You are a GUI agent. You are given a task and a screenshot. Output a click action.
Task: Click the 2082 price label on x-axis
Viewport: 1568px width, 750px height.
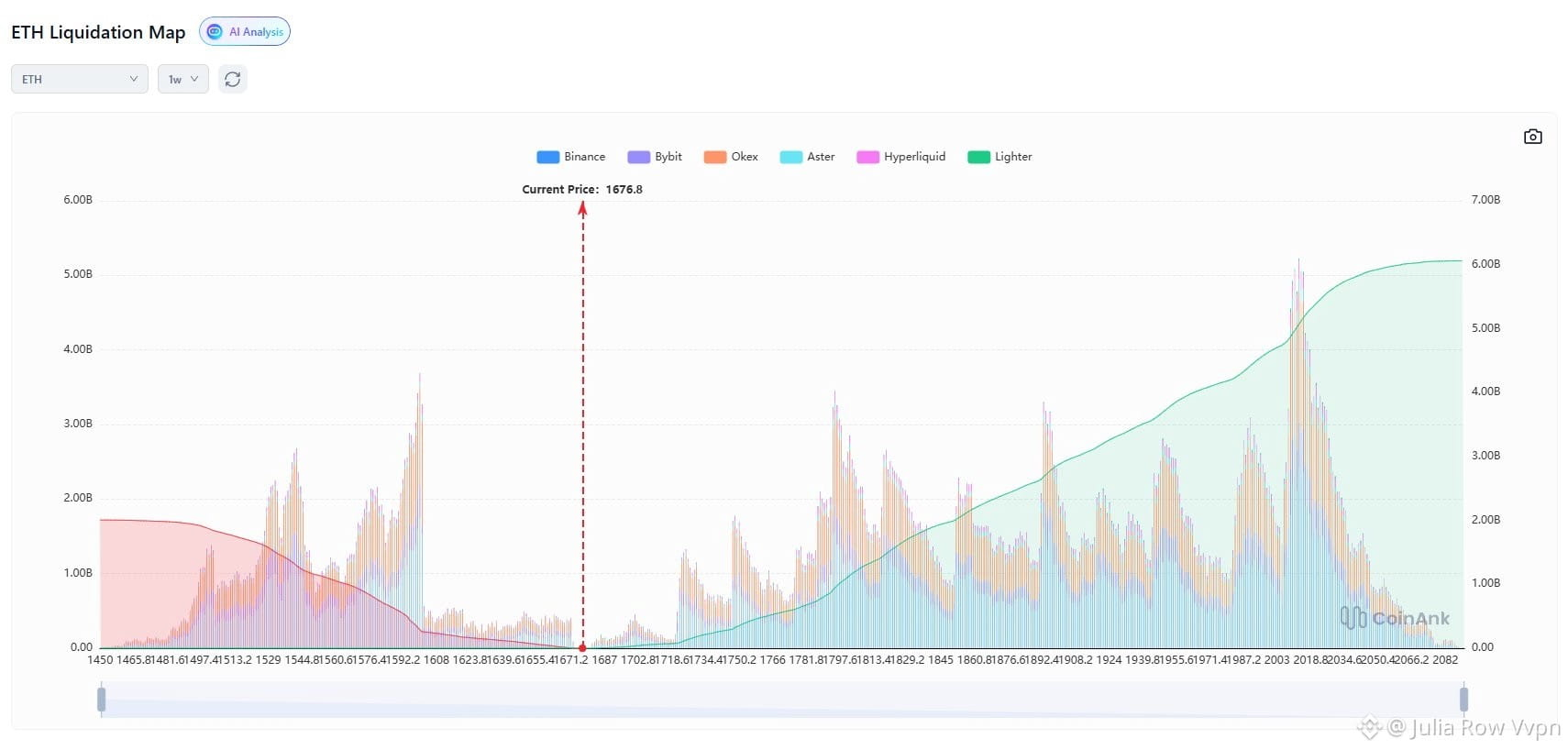1445,660
